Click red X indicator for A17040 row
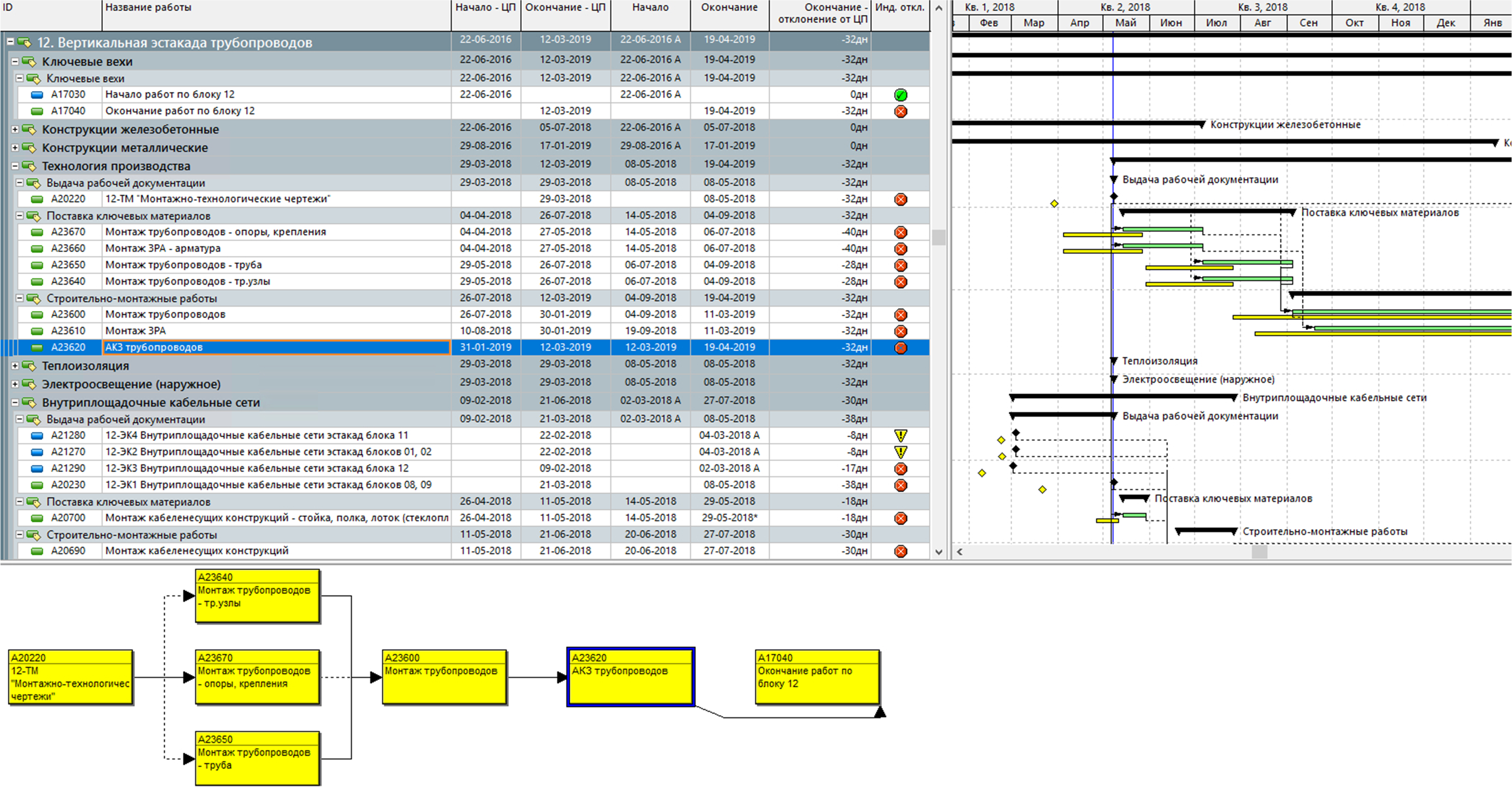 click(900, 112)
